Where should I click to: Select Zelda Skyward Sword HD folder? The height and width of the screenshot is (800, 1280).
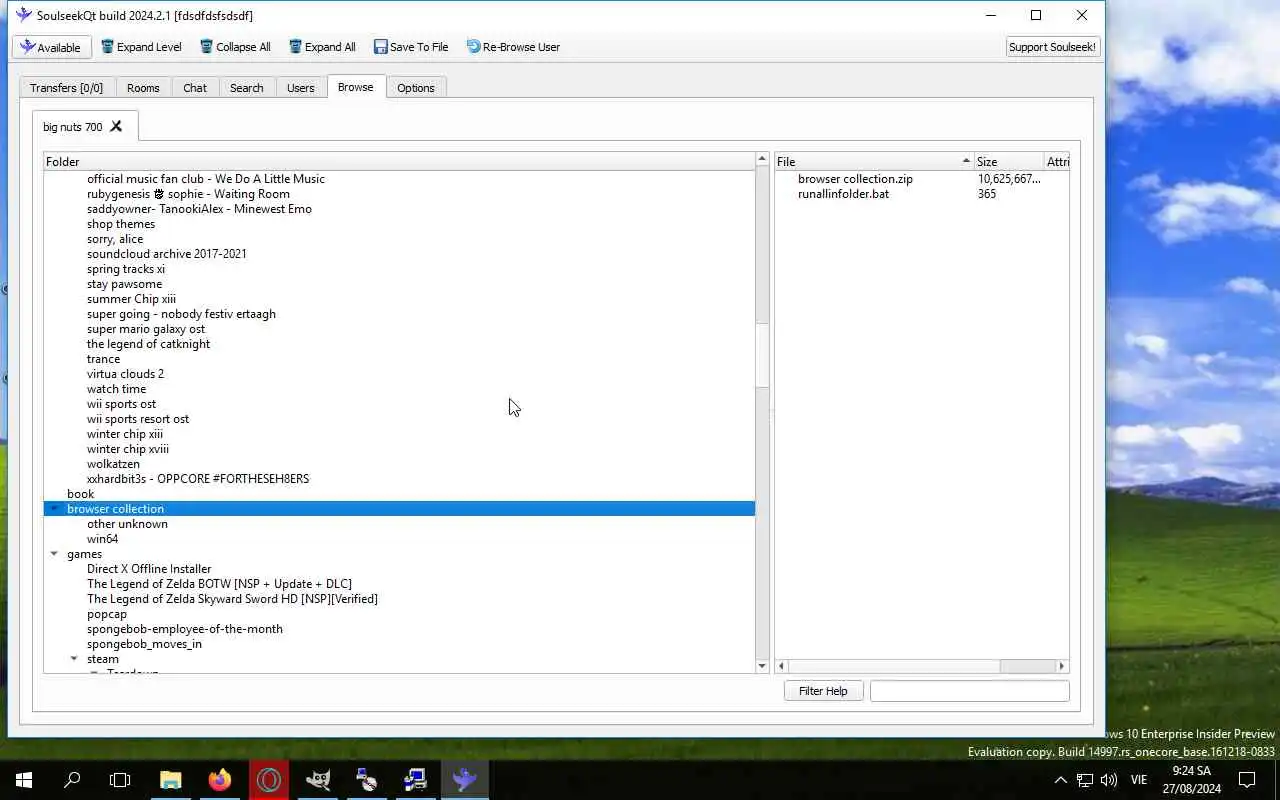pos(232,599)
